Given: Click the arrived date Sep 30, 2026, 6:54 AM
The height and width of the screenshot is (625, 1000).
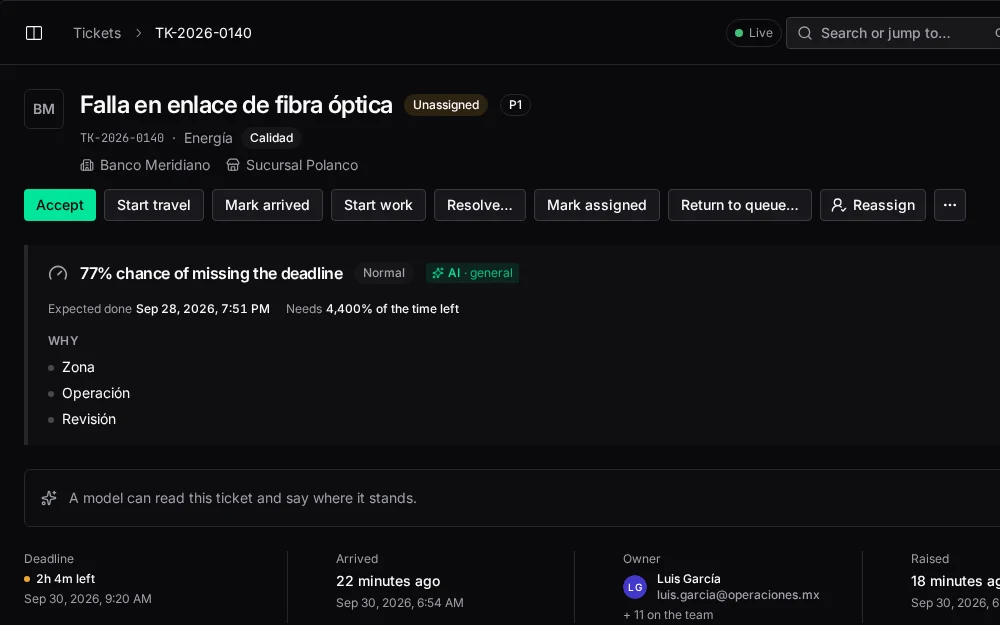Looking at the screenshot, I should pos(400,603).
